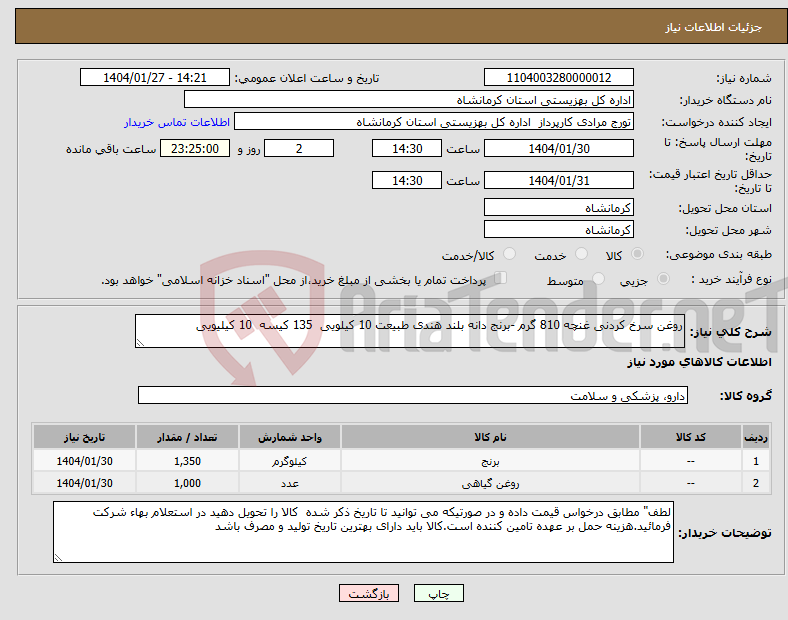This screenshot has width=788, height=620.
Task: Select the متوسط purchase type radio
Action: pyautogui.click(x=598, y=278)
